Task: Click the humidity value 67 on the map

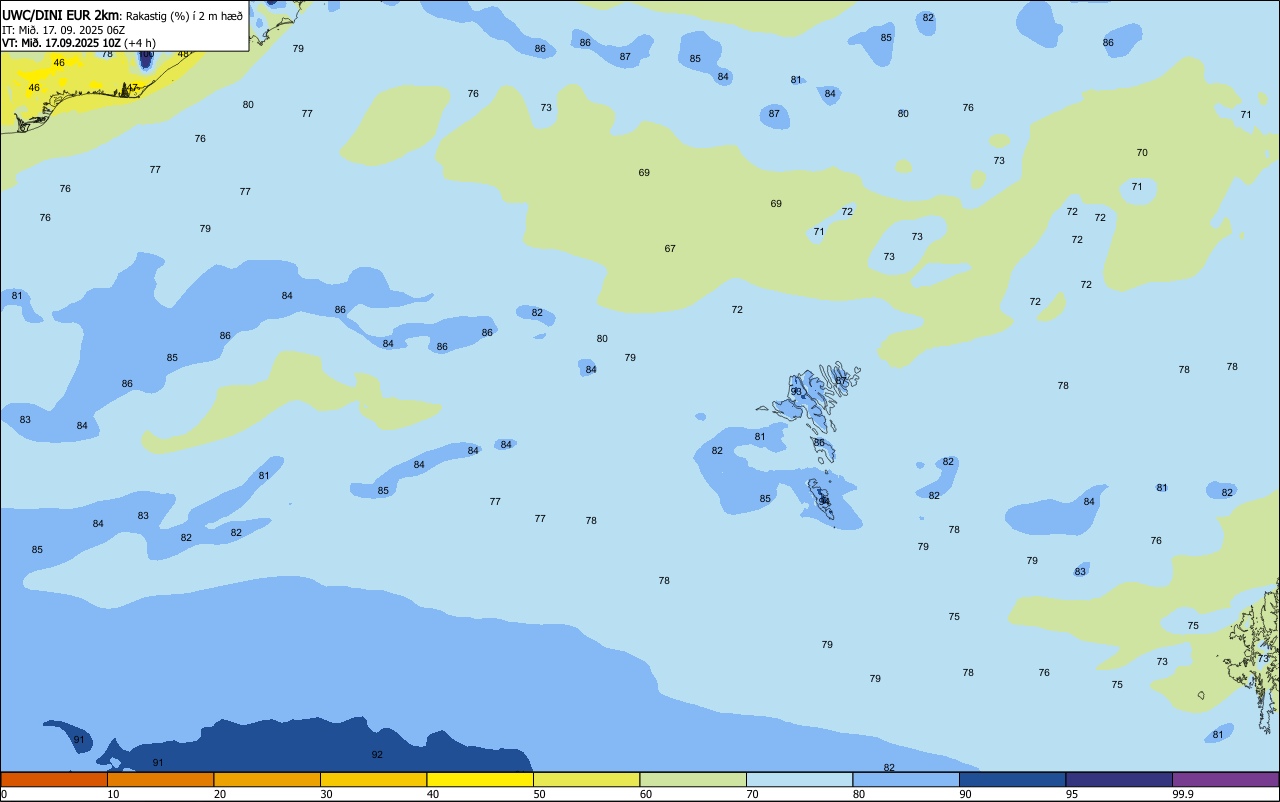Action: (x=670, y=248)
